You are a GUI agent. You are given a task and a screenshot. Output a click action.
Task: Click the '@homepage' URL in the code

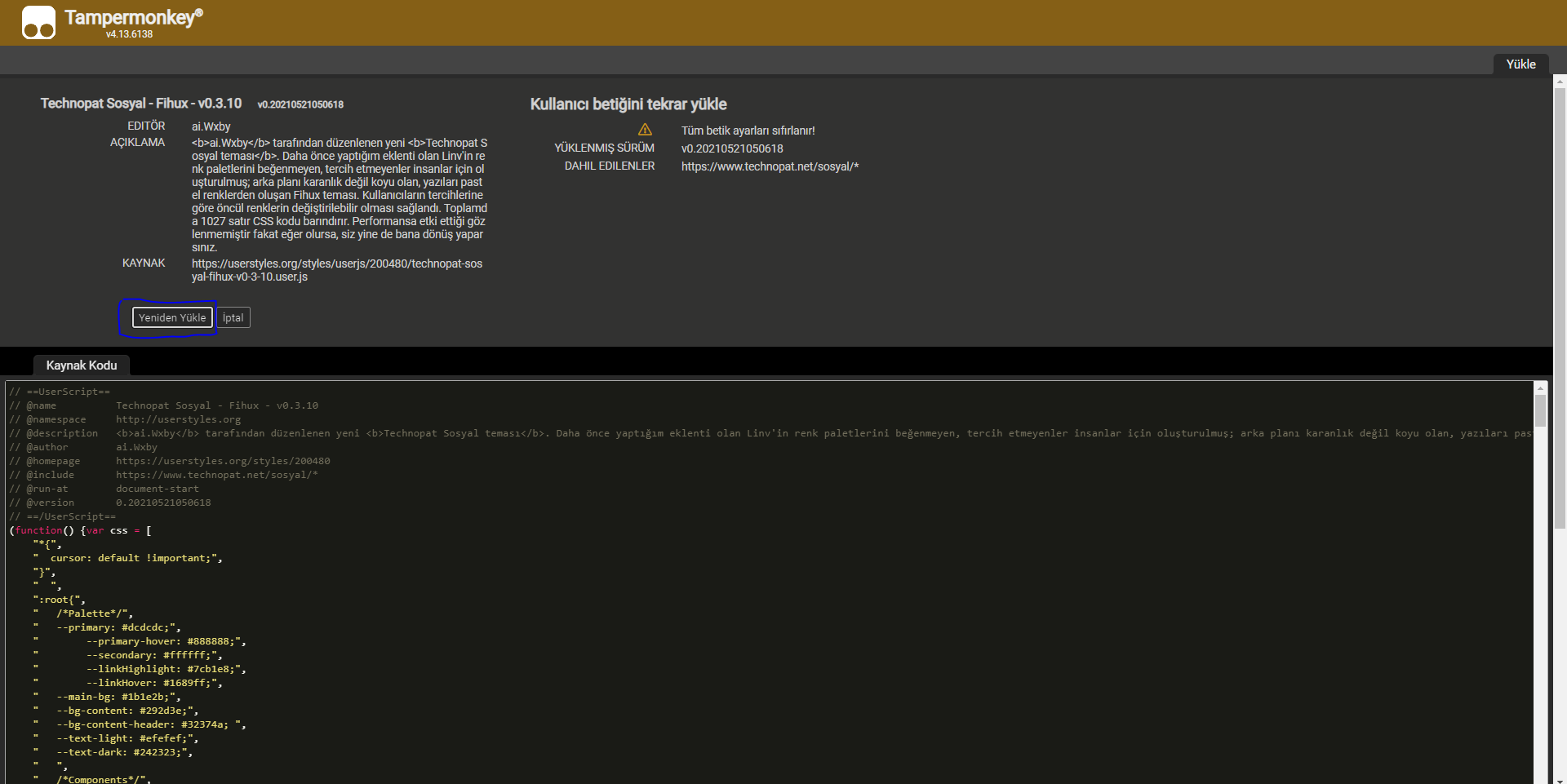pos(223,461)
